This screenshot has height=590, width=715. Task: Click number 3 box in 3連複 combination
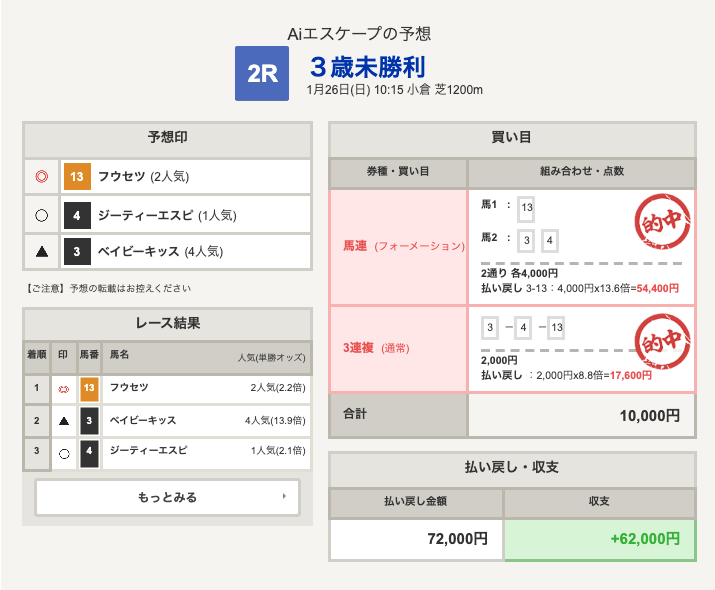(490, 327)
